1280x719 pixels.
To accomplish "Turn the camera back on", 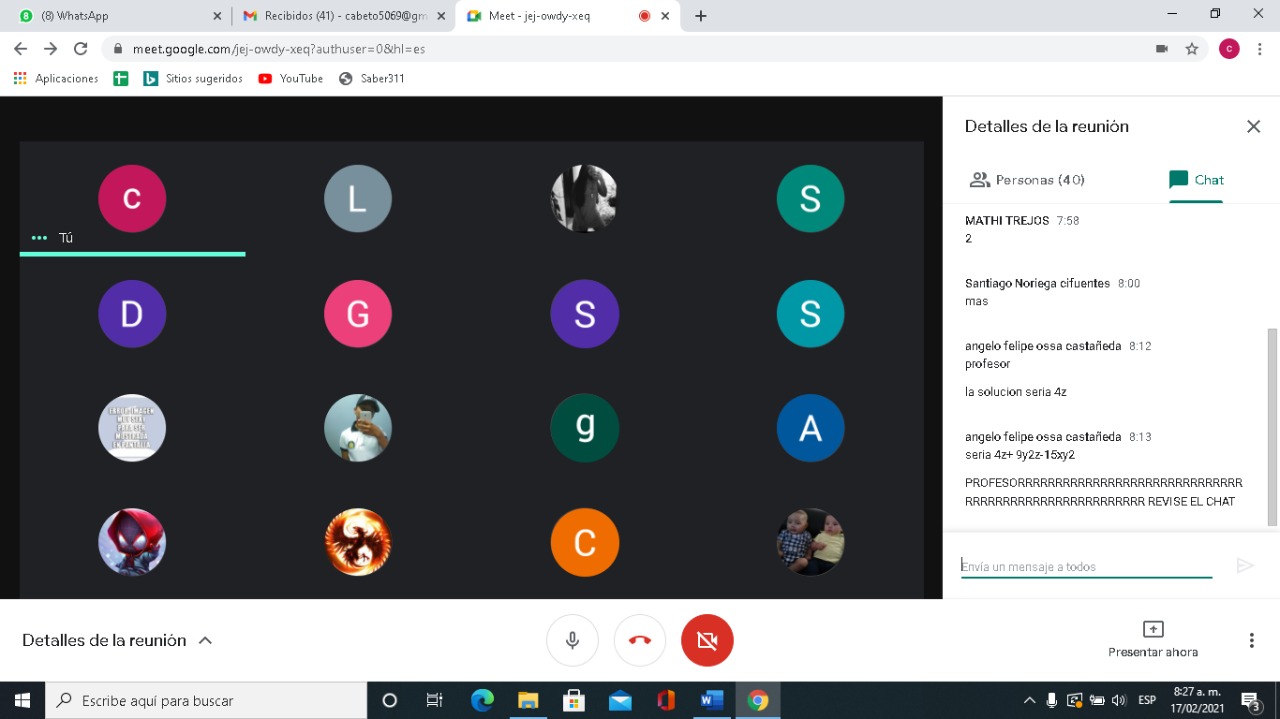I will tap(707, 640).
